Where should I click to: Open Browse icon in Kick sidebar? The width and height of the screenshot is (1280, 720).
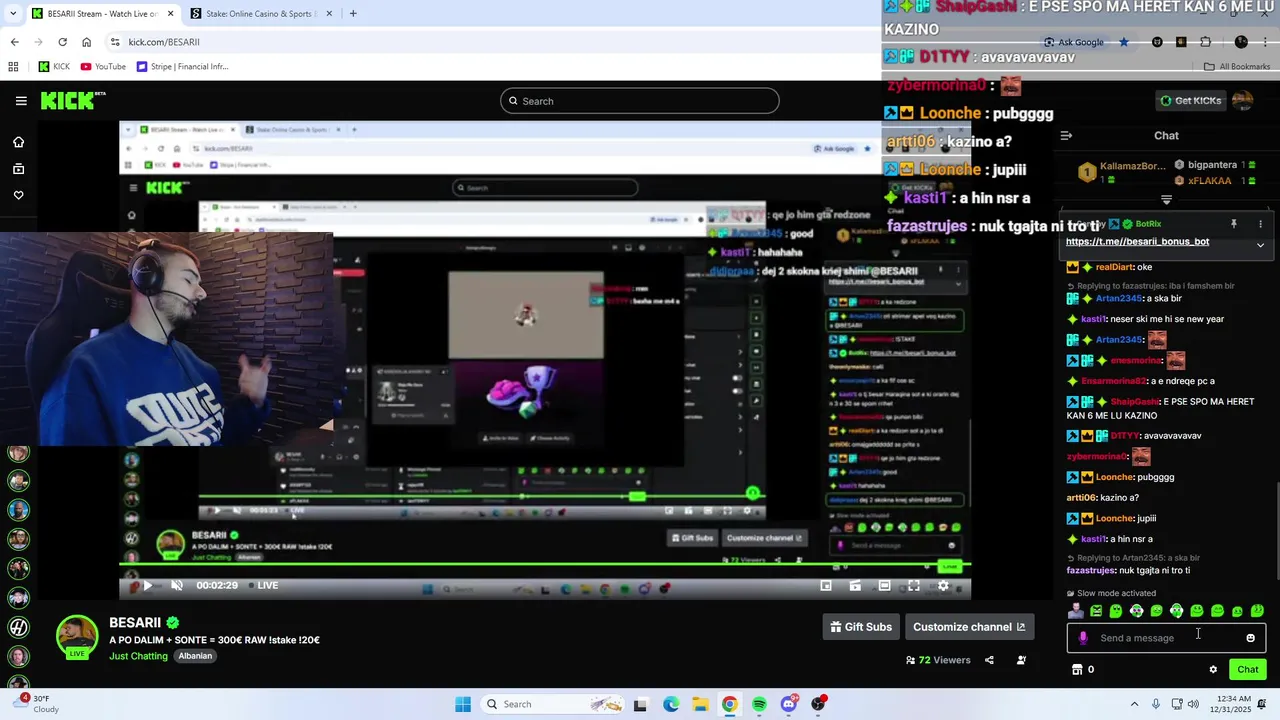click(18, 169)
